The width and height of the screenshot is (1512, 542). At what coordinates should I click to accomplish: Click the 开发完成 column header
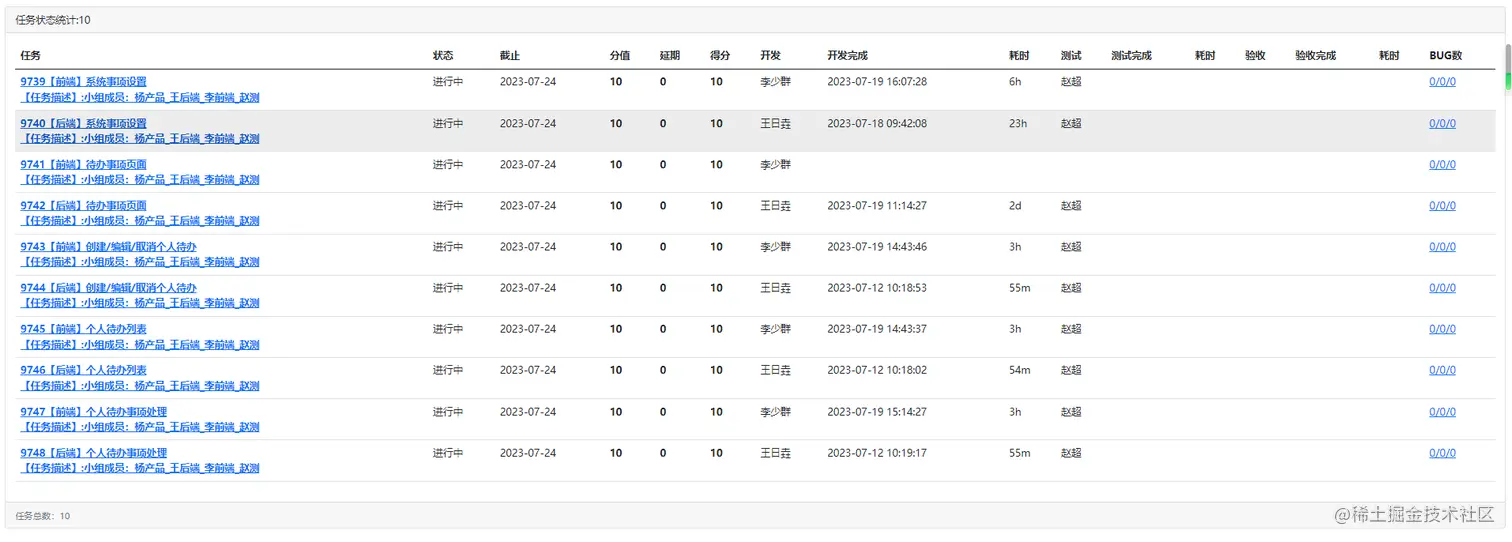(x=847, y=56)
